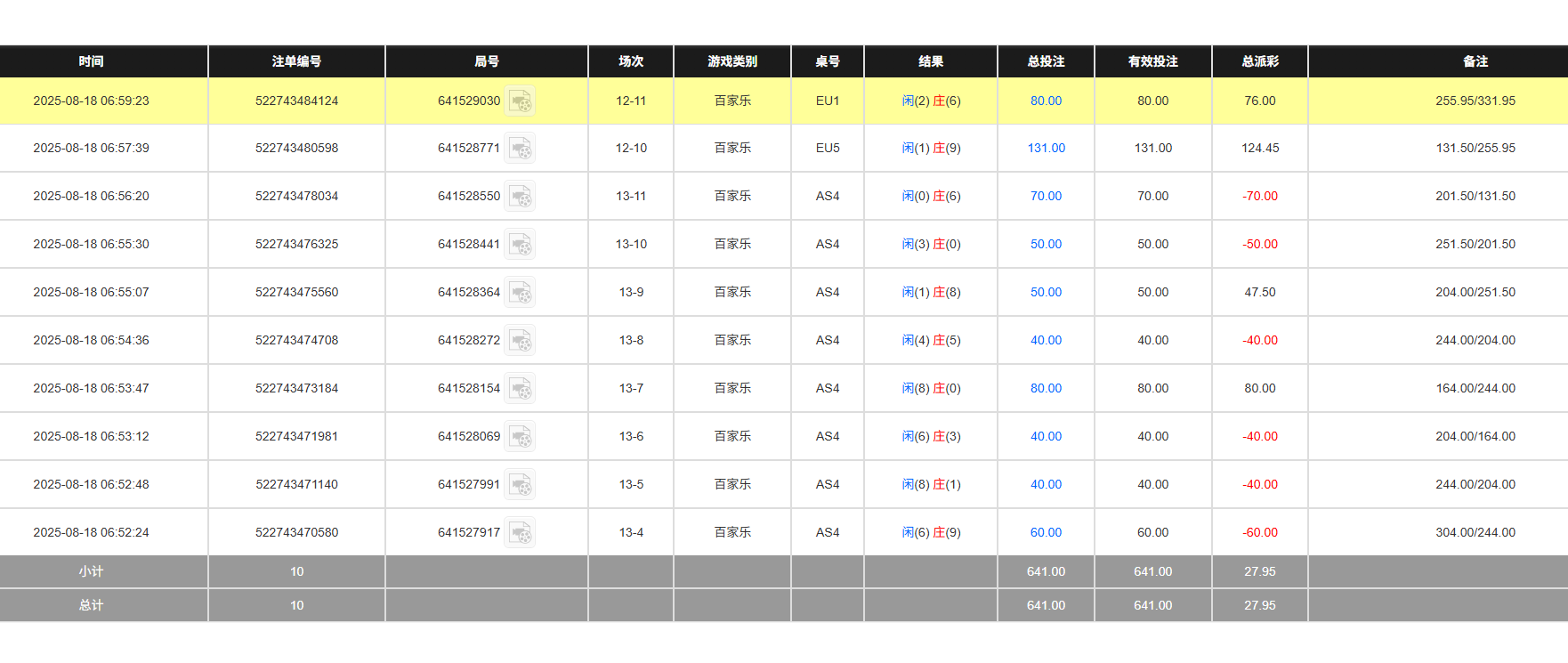Screen dimensions: 1568x663
Task: Open the replay icon for round 641529030
Action: tap(521, 101)
